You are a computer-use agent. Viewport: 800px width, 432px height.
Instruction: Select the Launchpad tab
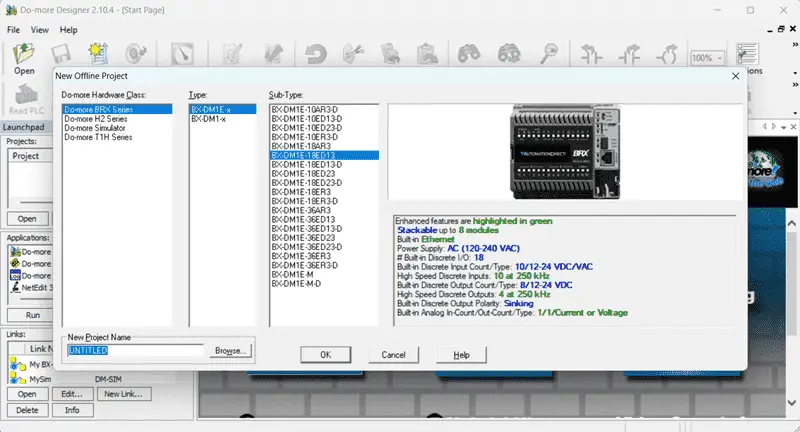(x=23, y=127)
